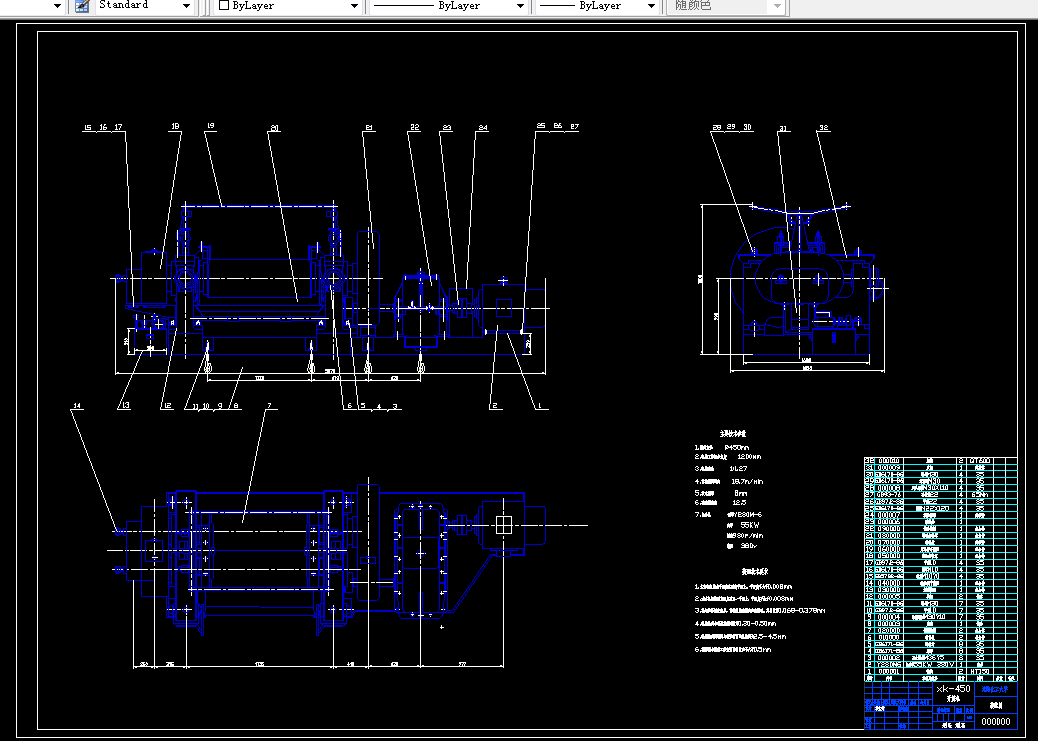Screen dimensions: 1038x741
Task: Pick balloon number 14
Action: [x=77, y=406]
